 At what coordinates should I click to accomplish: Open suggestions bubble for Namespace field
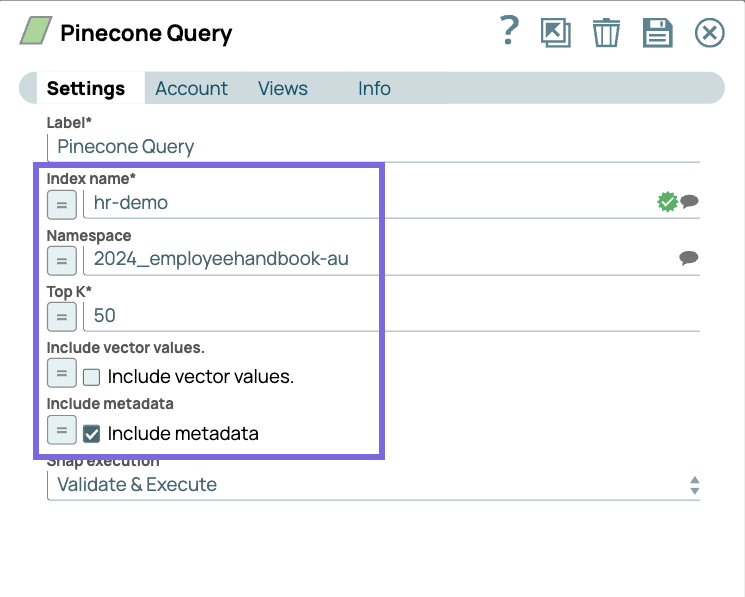(x=689, y=258)
